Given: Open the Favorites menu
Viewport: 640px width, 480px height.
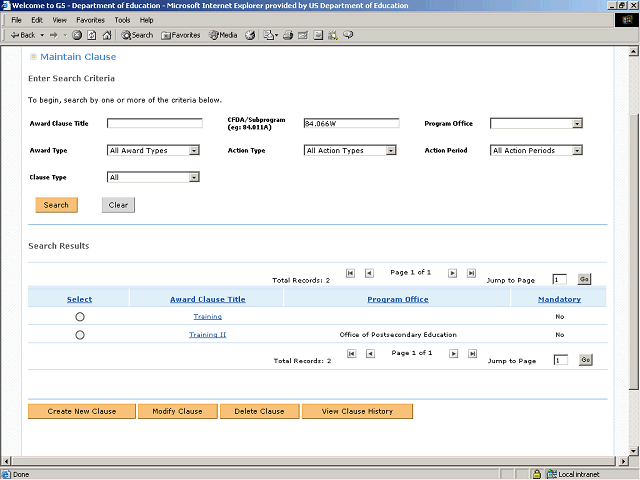Looking at the screenshot, I should (90, 20).
